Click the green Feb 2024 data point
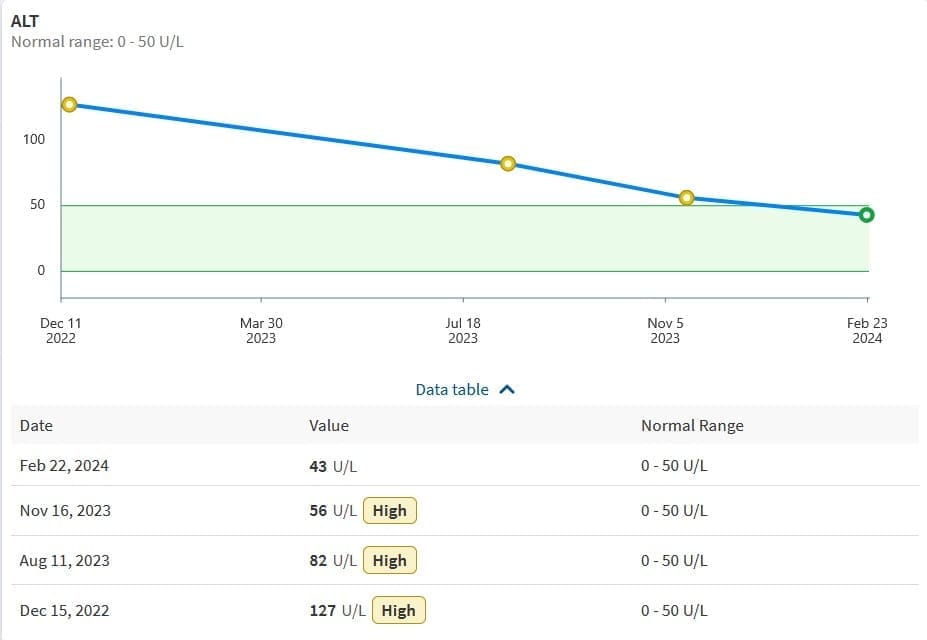Image resolution: width=927 pixels, height=640 pixels. (x=867, y=215)
